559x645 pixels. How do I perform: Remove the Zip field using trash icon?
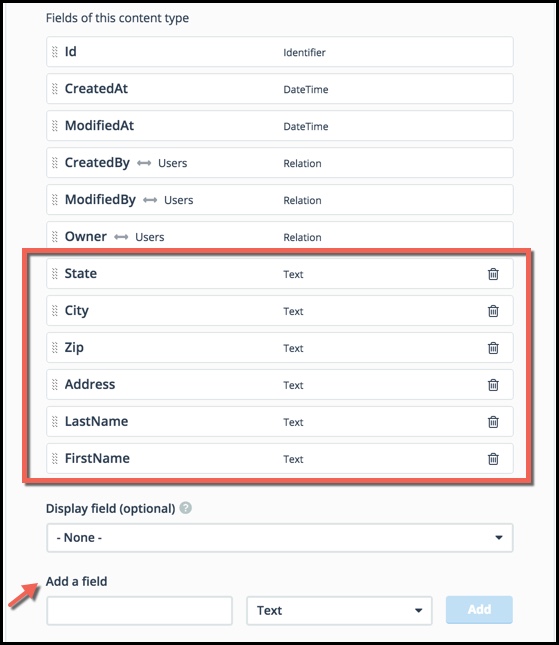coord(493,348)
